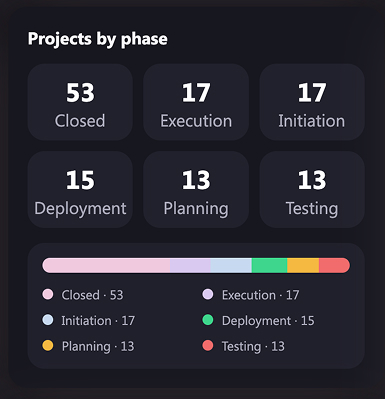Screen dimensions: 385x399
Task: Click the 'Projects by phase' heading
Action: (x=98, y=39)
